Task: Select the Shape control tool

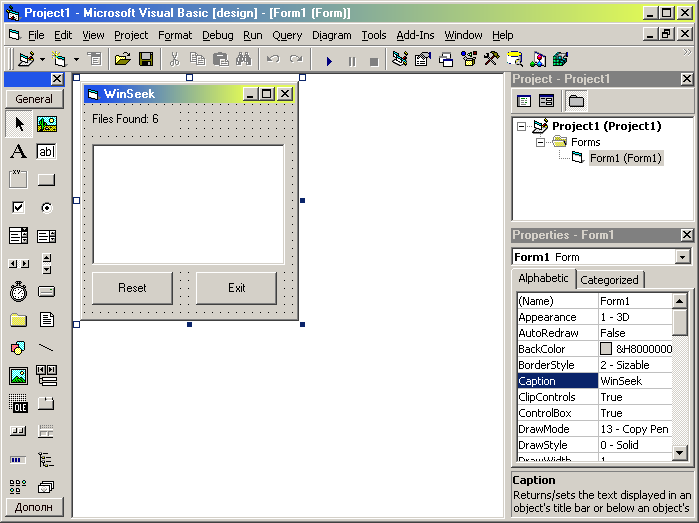Action: pos(18,348)
